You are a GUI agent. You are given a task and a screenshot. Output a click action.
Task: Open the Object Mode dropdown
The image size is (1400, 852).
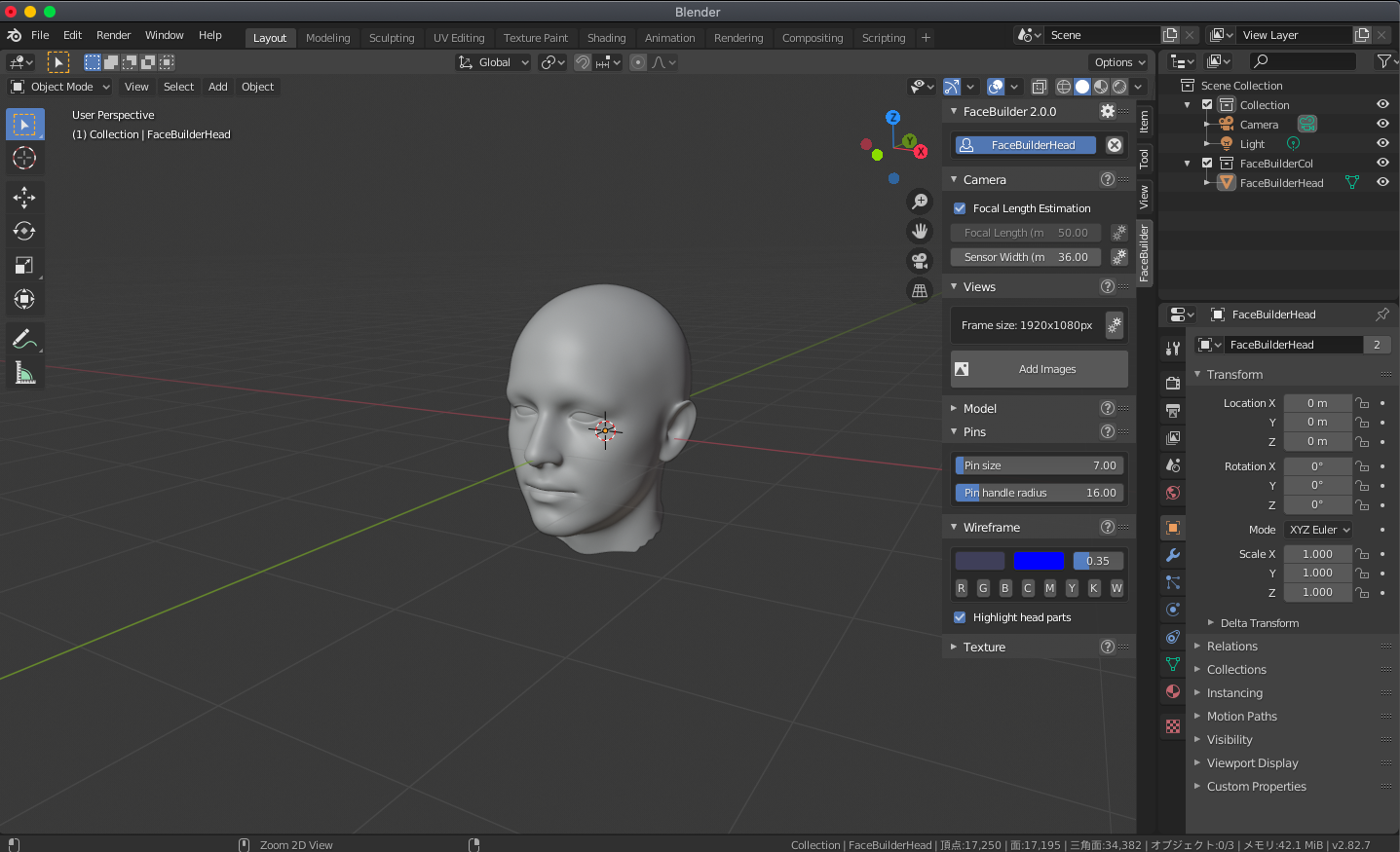[60, 87]
